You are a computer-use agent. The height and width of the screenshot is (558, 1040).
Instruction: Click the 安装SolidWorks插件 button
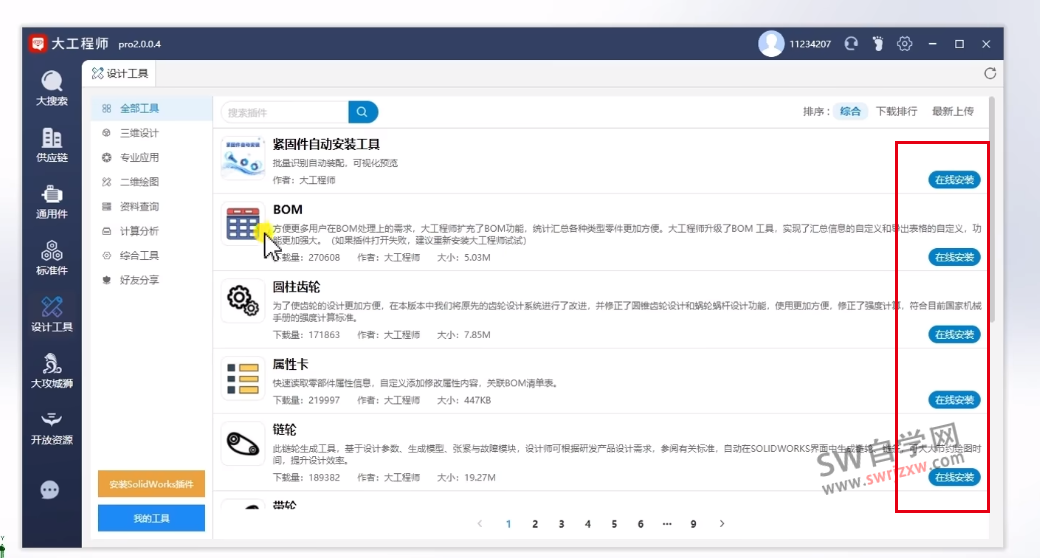coord(151,485)
